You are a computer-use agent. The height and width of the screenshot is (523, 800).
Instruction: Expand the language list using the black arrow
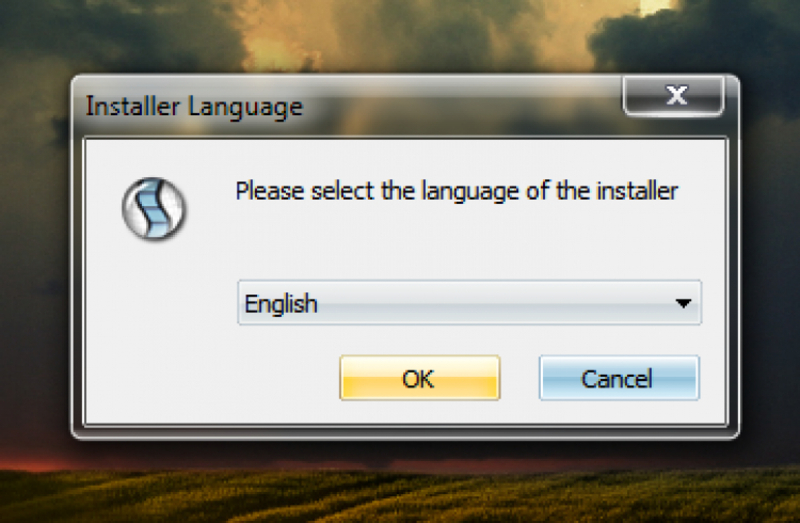tap(683, 303)
